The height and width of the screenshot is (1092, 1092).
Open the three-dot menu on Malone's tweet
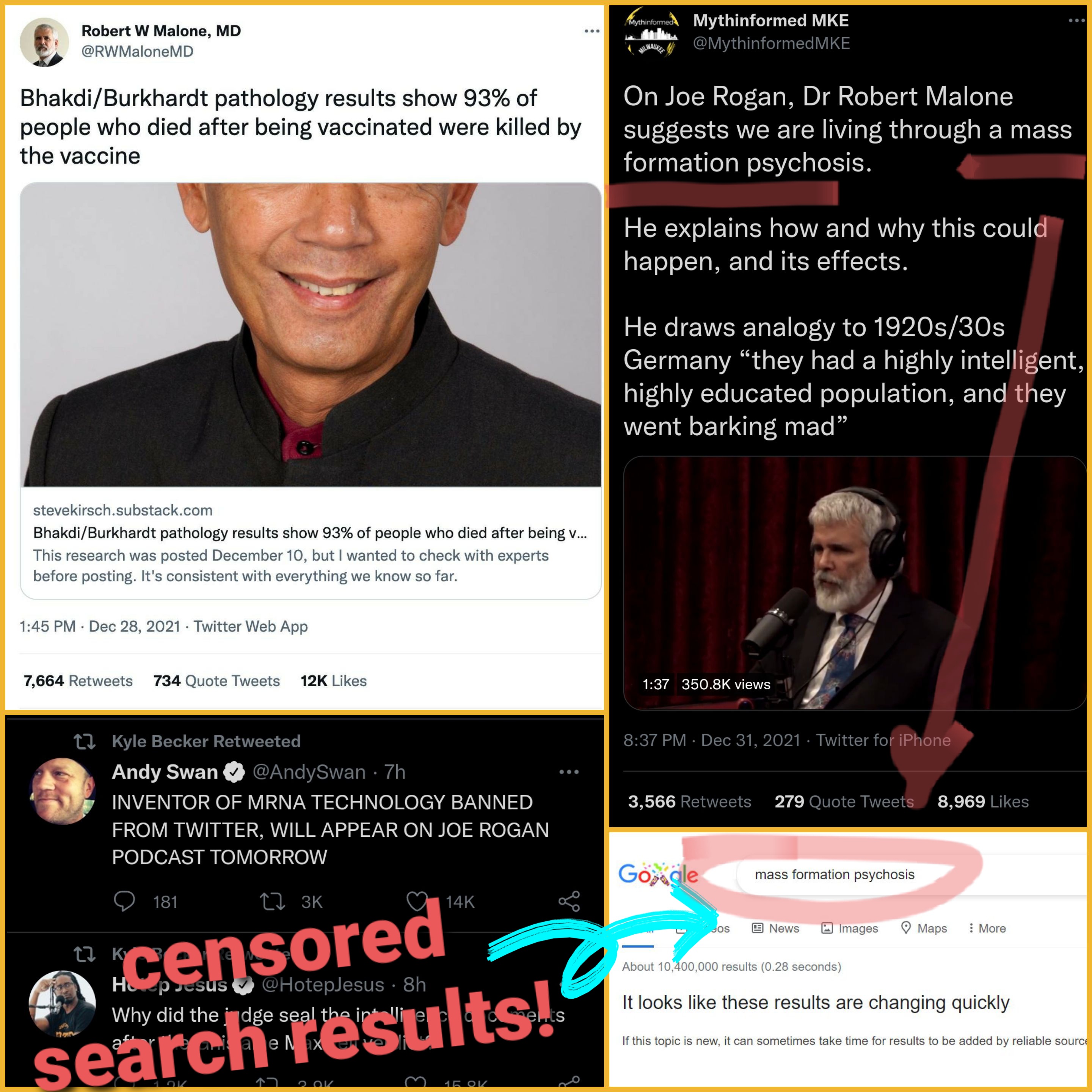coord(592,31)
